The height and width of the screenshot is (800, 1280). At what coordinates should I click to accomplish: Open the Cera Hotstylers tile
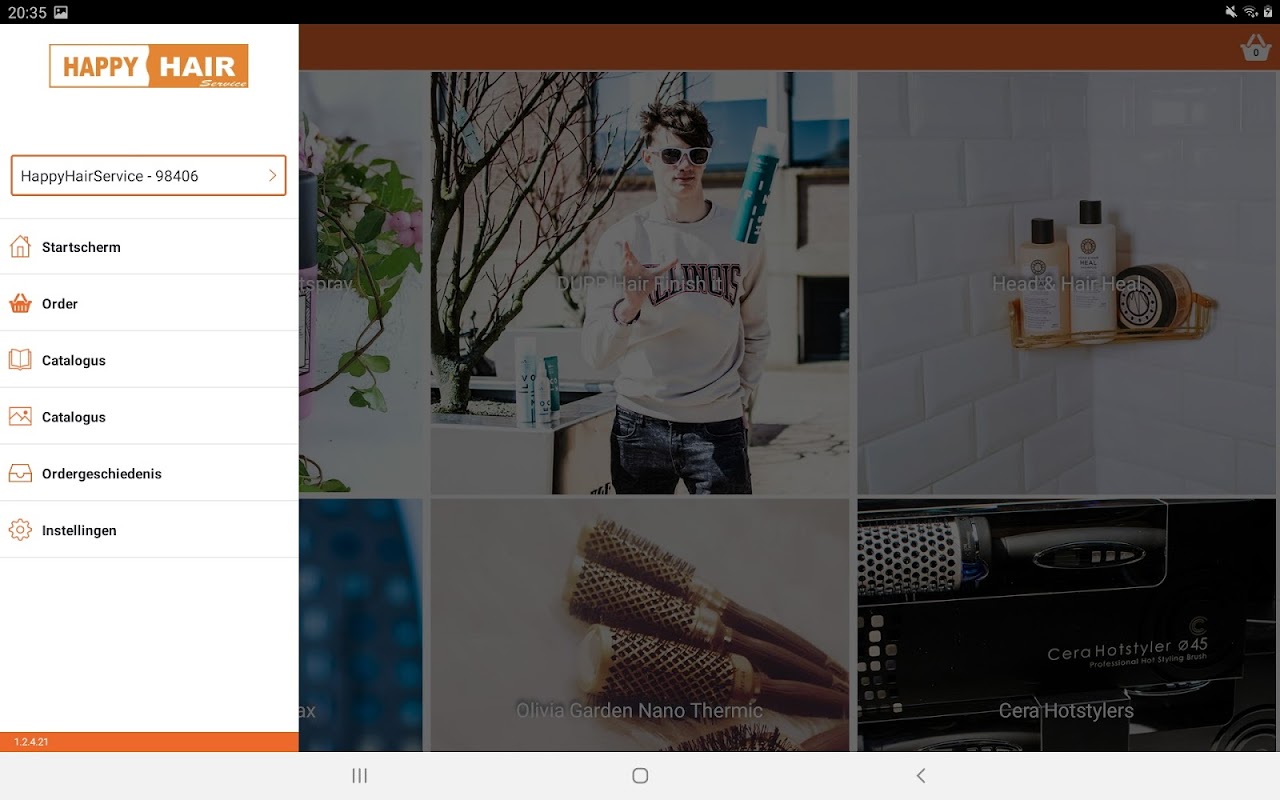pos(1068,625)
